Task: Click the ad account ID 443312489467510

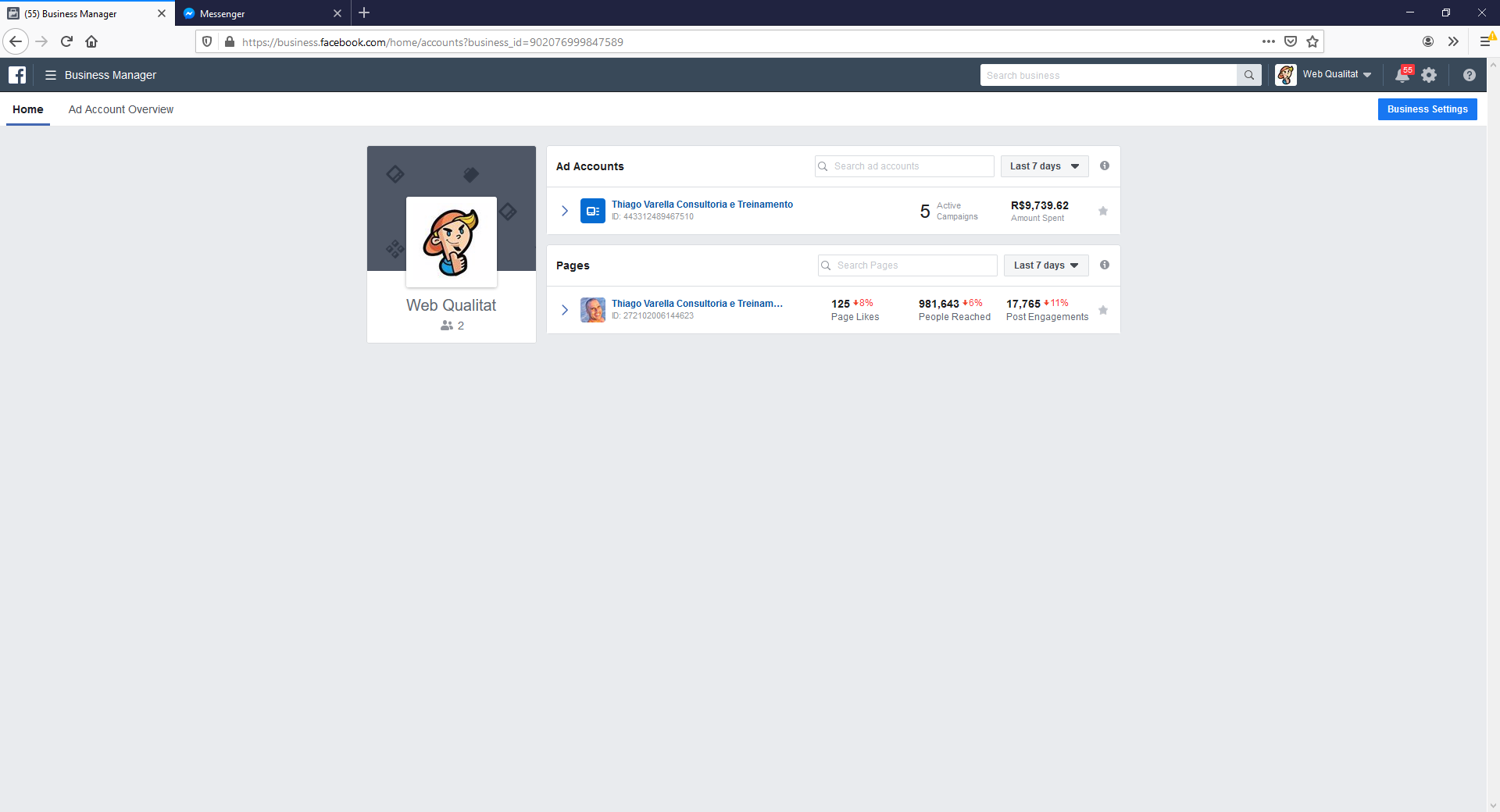Action: pyautogui.click(x=652, y=217)
